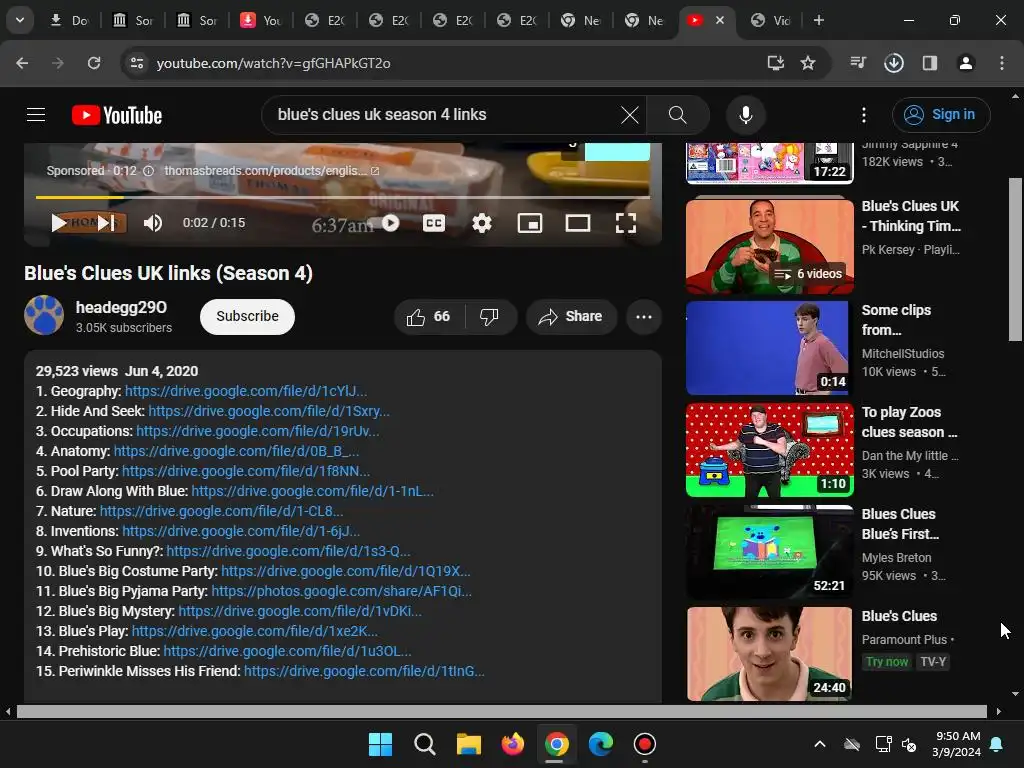Image resolution: width=1024 pixels, height=768 pixels.
Task: Switch to the 'Vid' tab
Action: 771,20
